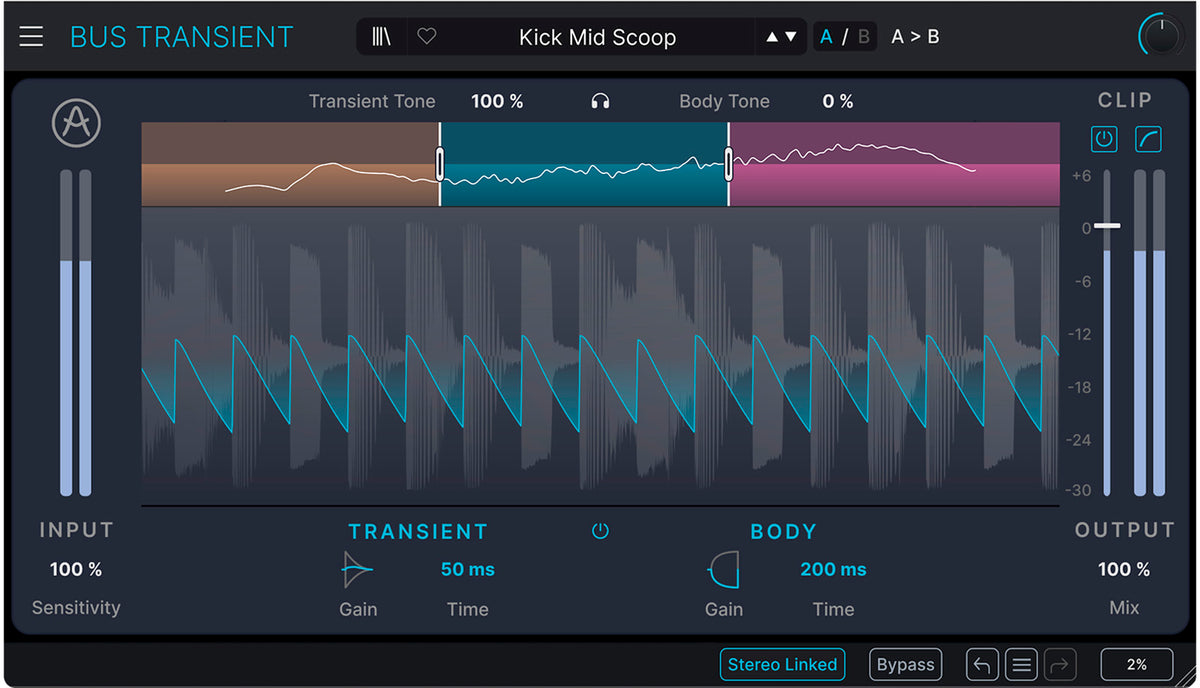
Task: Switch to state B
Action: click(864, 37)
